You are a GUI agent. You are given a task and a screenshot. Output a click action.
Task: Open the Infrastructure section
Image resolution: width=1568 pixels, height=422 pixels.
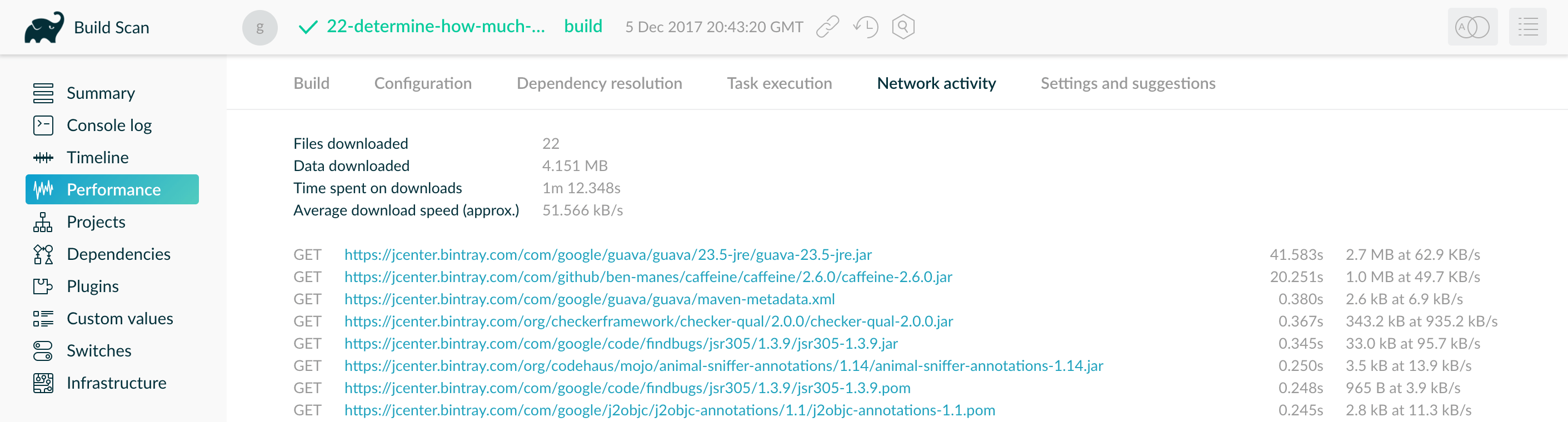click(x=116, y=383)
